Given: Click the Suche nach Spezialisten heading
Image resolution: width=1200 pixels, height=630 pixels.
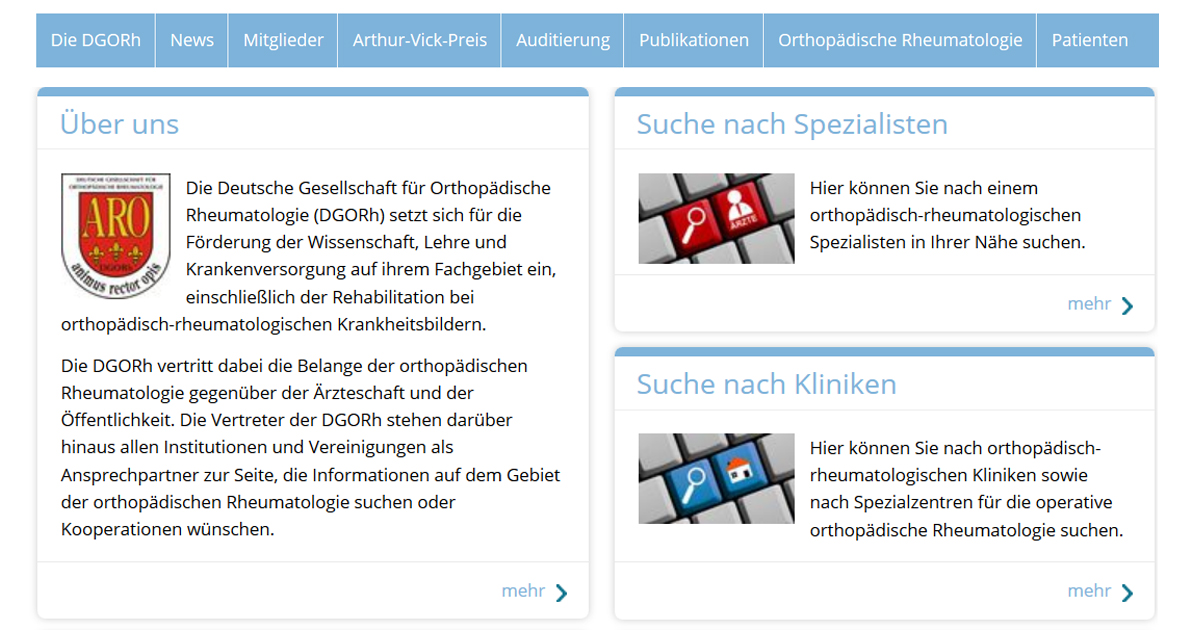Looking at the screenshot, I should (x=792, y=124).
